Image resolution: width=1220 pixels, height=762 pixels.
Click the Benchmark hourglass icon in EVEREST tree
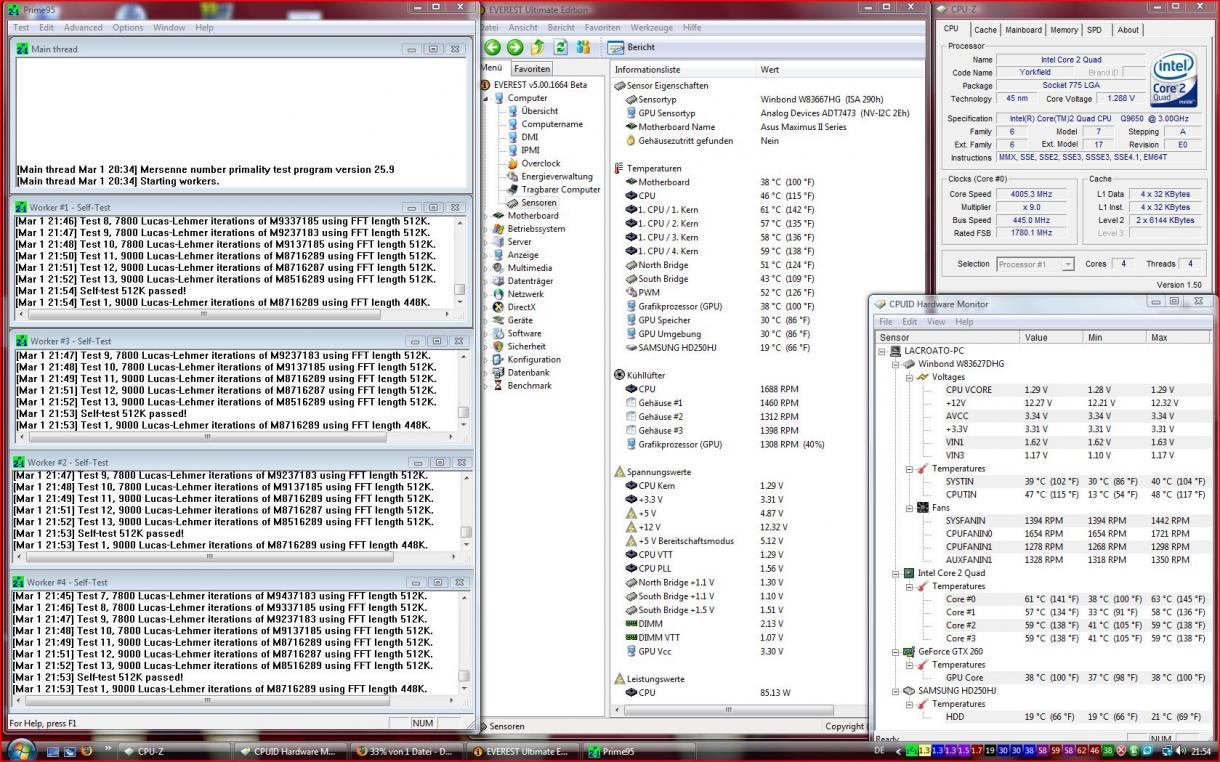[x=500, y=385]
